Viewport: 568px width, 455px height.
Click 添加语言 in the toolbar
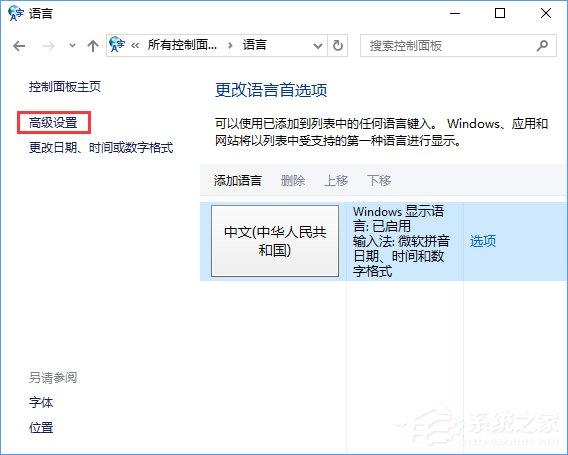238,180
